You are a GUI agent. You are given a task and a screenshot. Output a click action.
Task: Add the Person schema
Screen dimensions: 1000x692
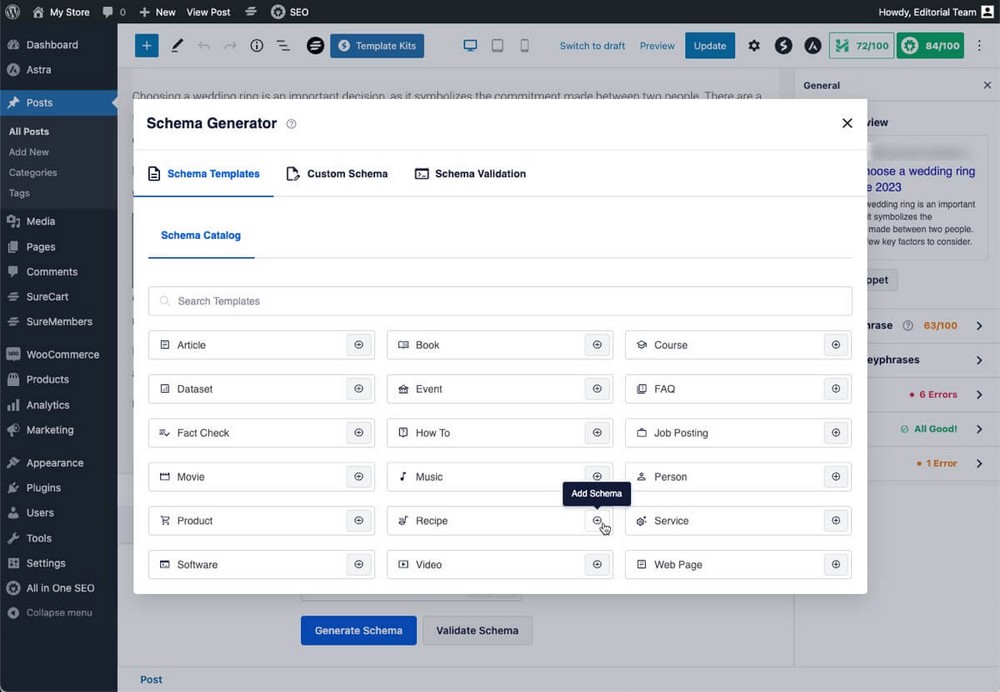pos(835,477)
